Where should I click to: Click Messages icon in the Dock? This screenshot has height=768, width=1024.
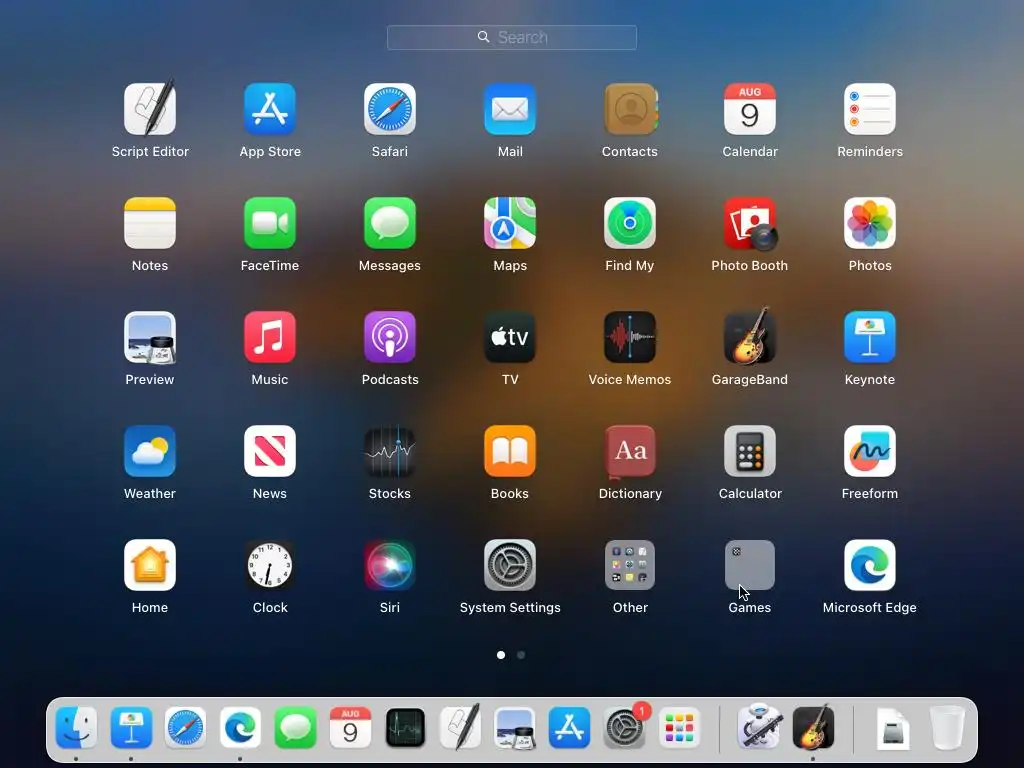point(295,728)
